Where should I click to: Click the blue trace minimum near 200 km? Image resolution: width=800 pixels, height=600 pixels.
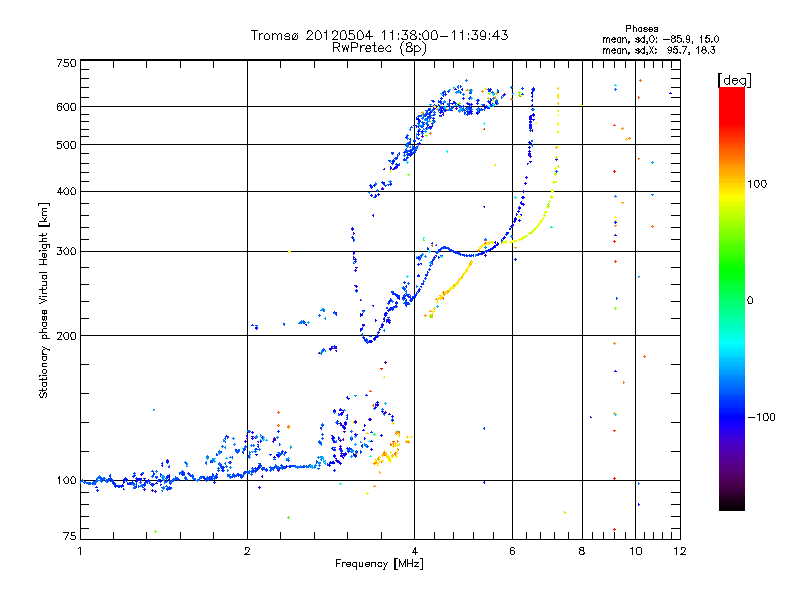pos(368,341)
